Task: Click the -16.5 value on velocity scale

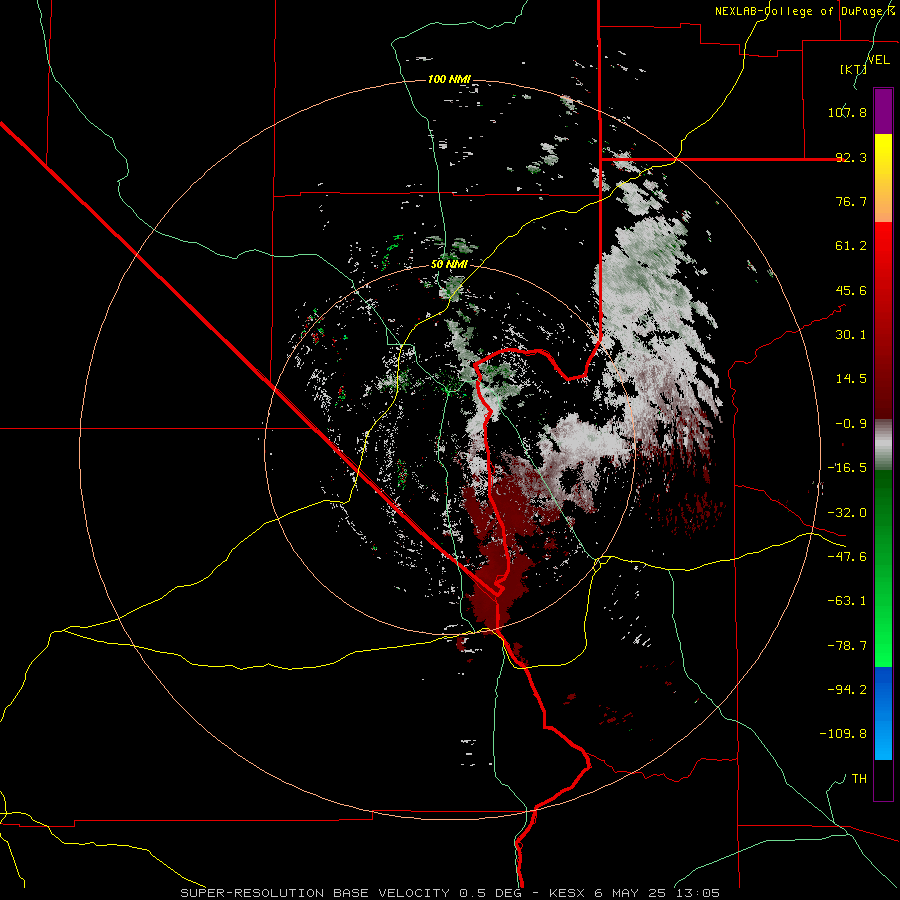Action: [847, 468]
